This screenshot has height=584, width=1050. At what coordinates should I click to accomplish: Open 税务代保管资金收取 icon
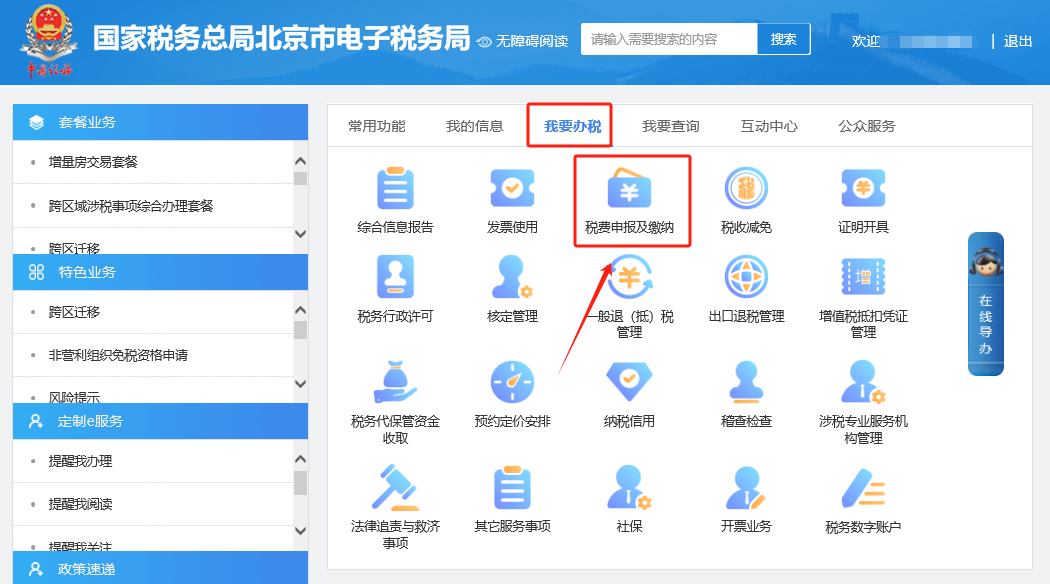(x=395, y=382)
